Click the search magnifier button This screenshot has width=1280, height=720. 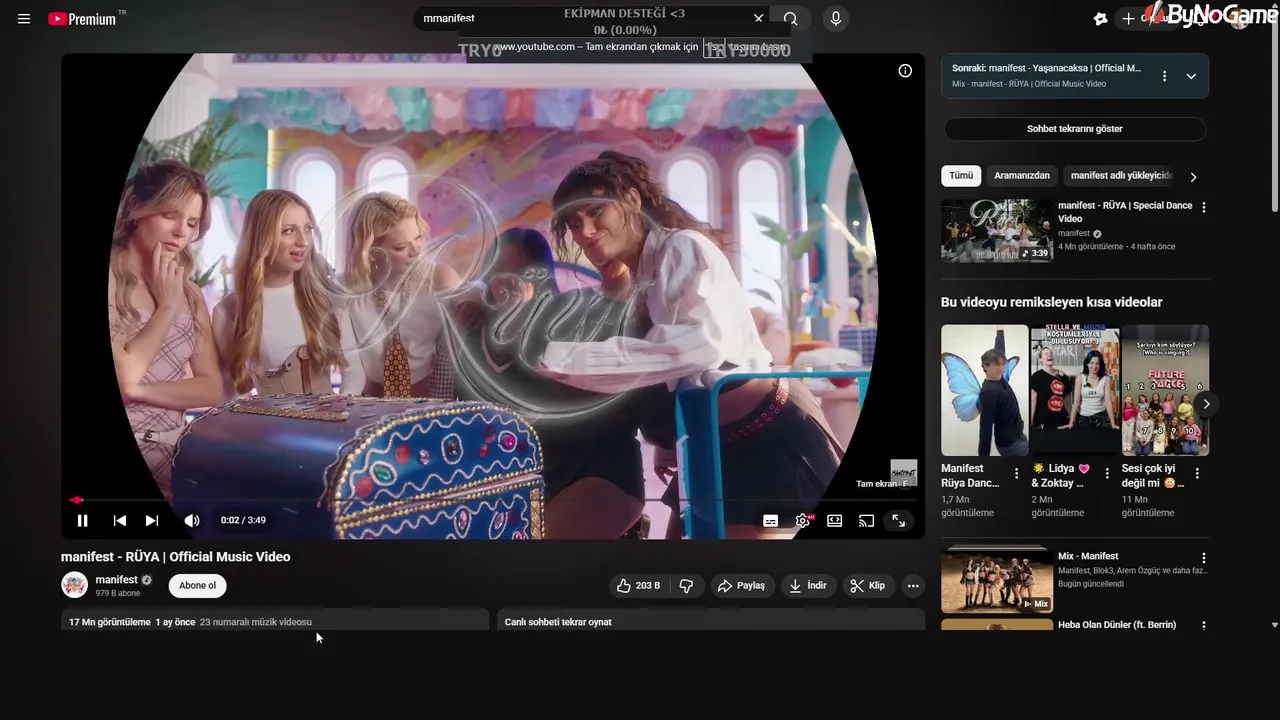(x=791, y=18)
